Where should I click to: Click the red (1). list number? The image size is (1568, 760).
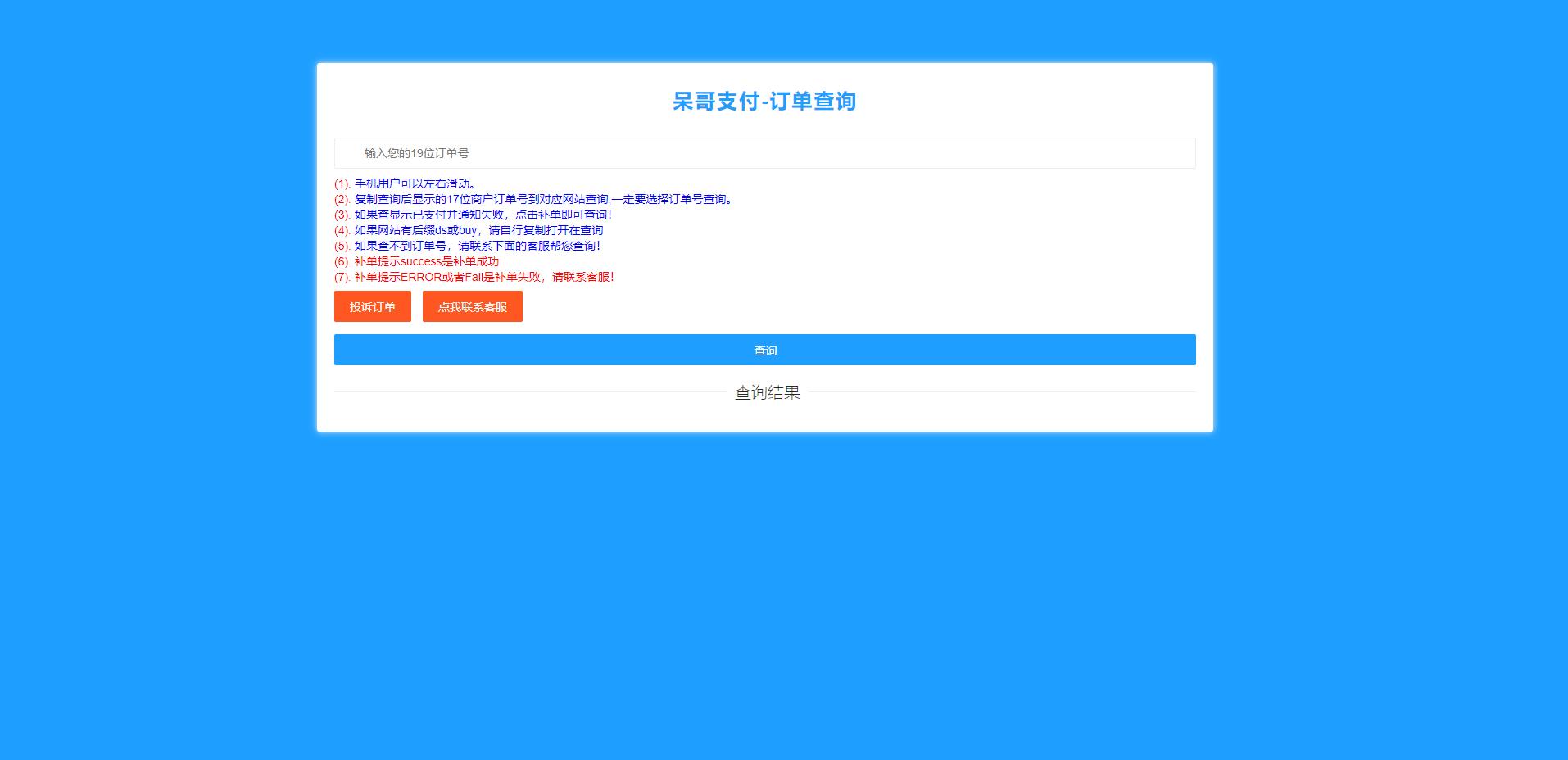342,184
